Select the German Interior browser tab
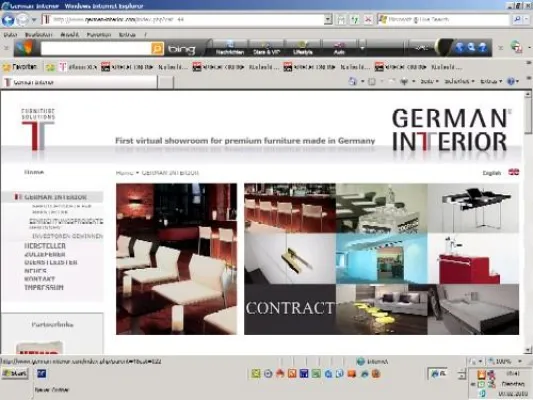 pos(80,82)
